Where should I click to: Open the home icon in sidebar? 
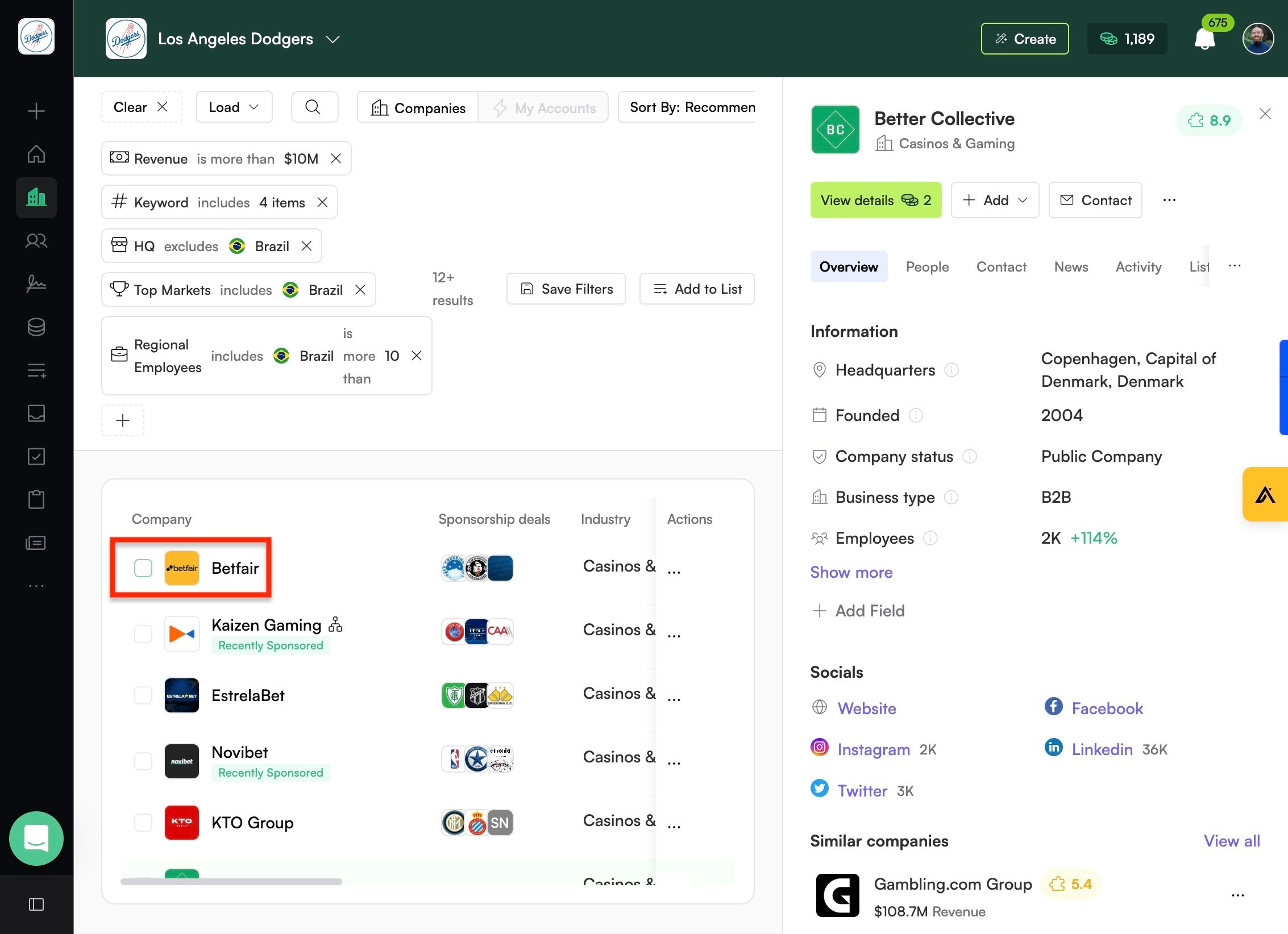coord(36,154)
